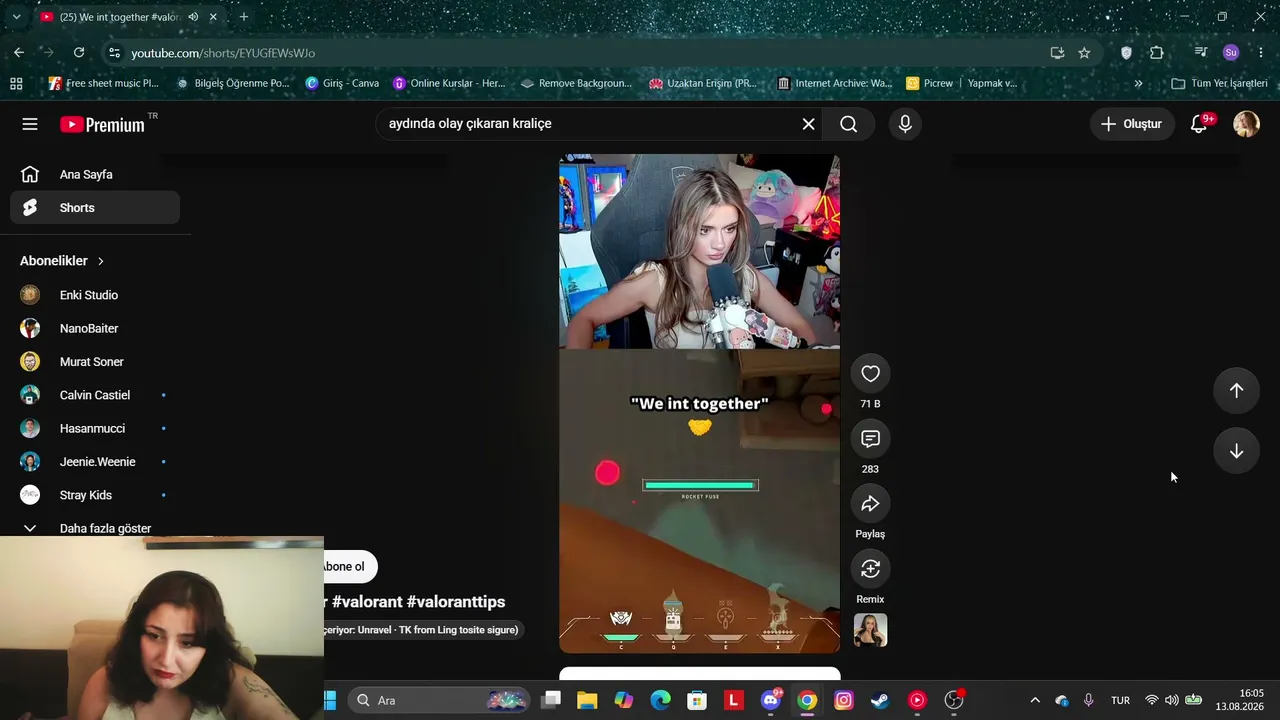Run search with the magnifier button
The image size is (1280, 720).
[848, 124]
